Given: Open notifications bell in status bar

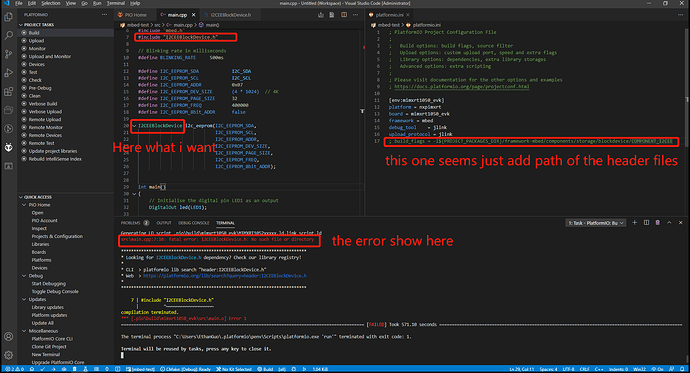Looking at the screenshot, I should click(682, 369).
